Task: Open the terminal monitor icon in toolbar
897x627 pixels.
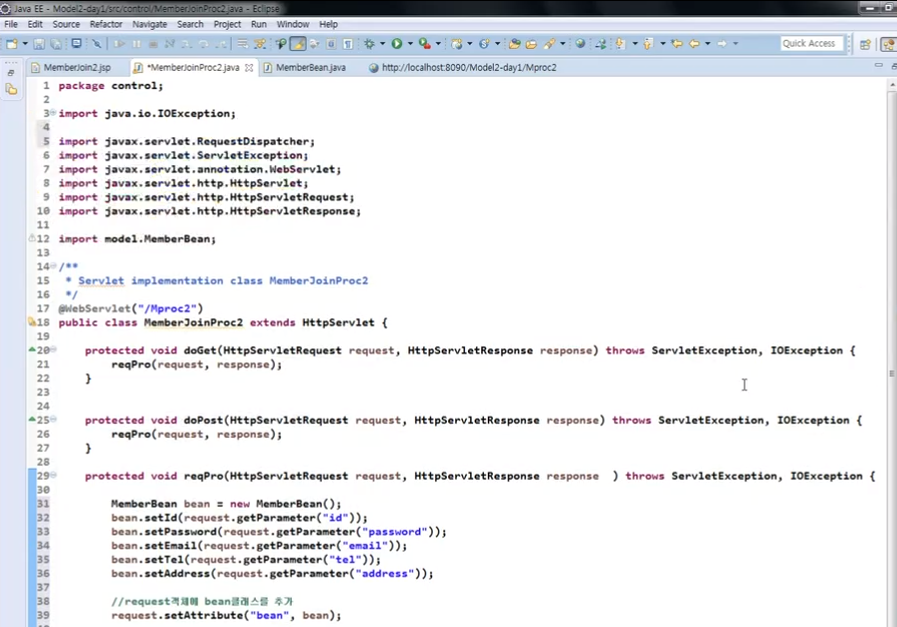Action: 76,43
